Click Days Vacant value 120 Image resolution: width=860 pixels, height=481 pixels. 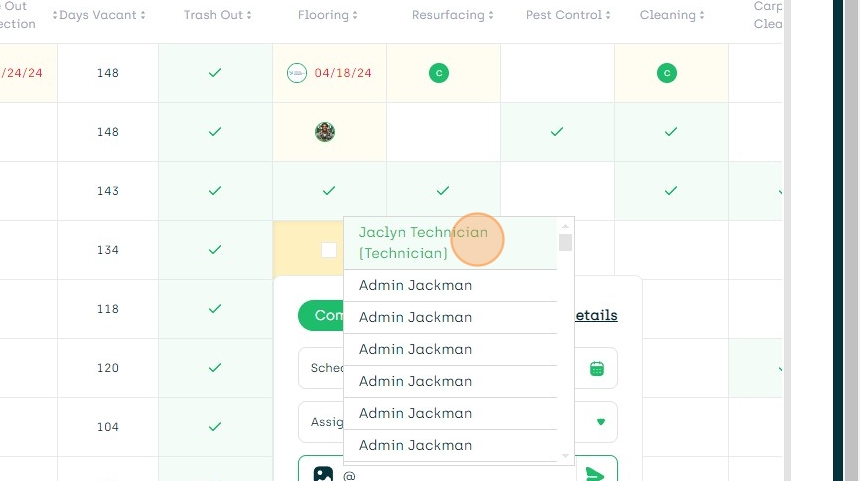point(108,368)
